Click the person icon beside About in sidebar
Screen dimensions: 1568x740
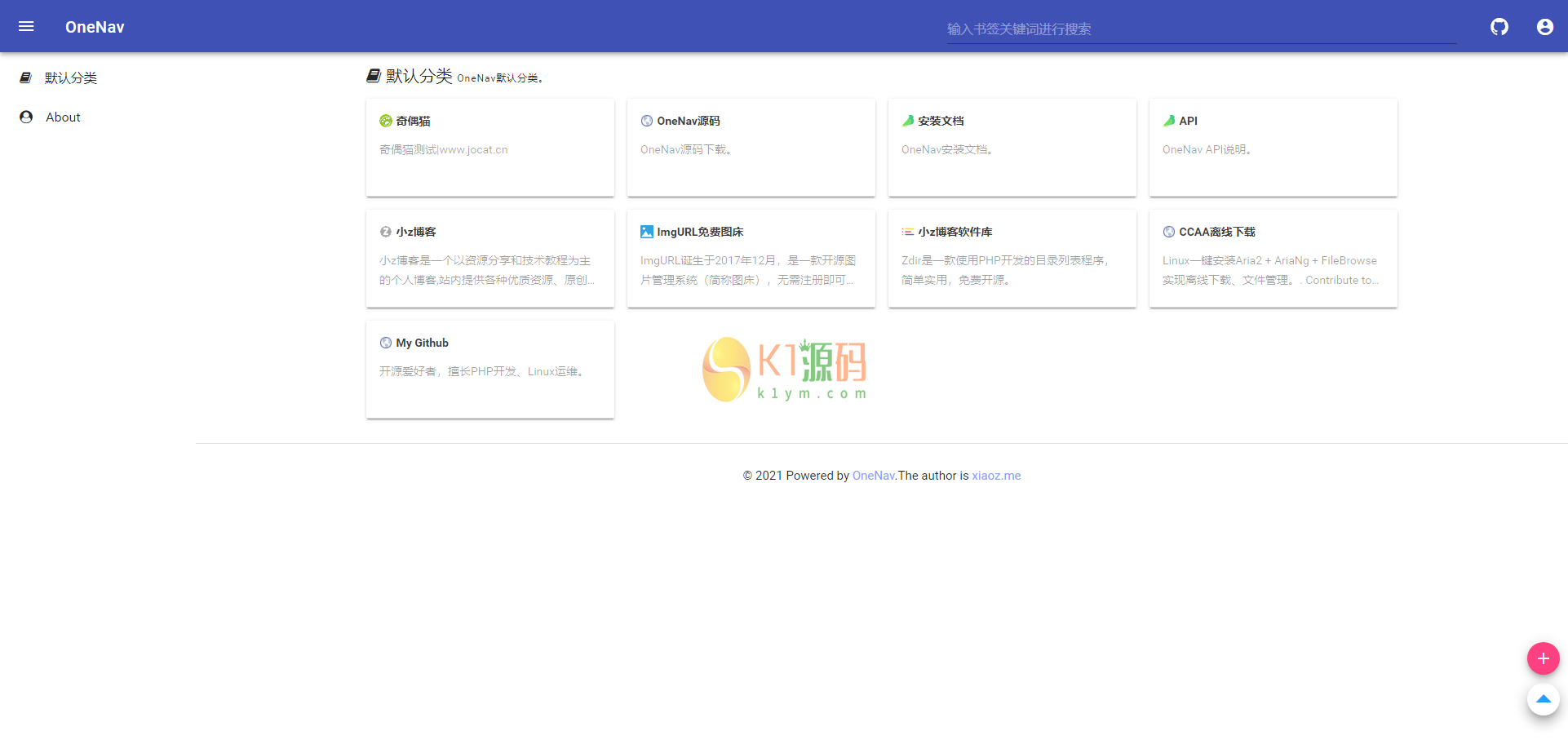[26, 117]
